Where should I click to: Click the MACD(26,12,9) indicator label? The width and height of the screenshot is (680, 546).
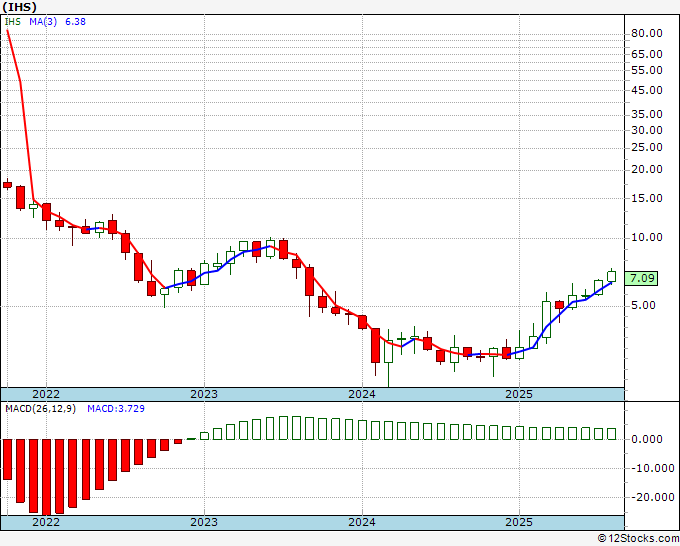[40, 409]
